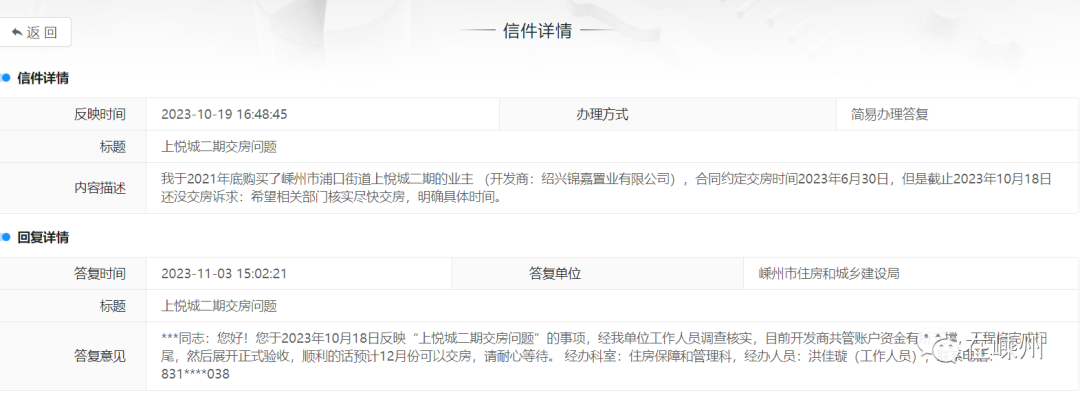Screen dimensions: 1080x395
Task: Click the 返回 back button
Action: point(34,32)
